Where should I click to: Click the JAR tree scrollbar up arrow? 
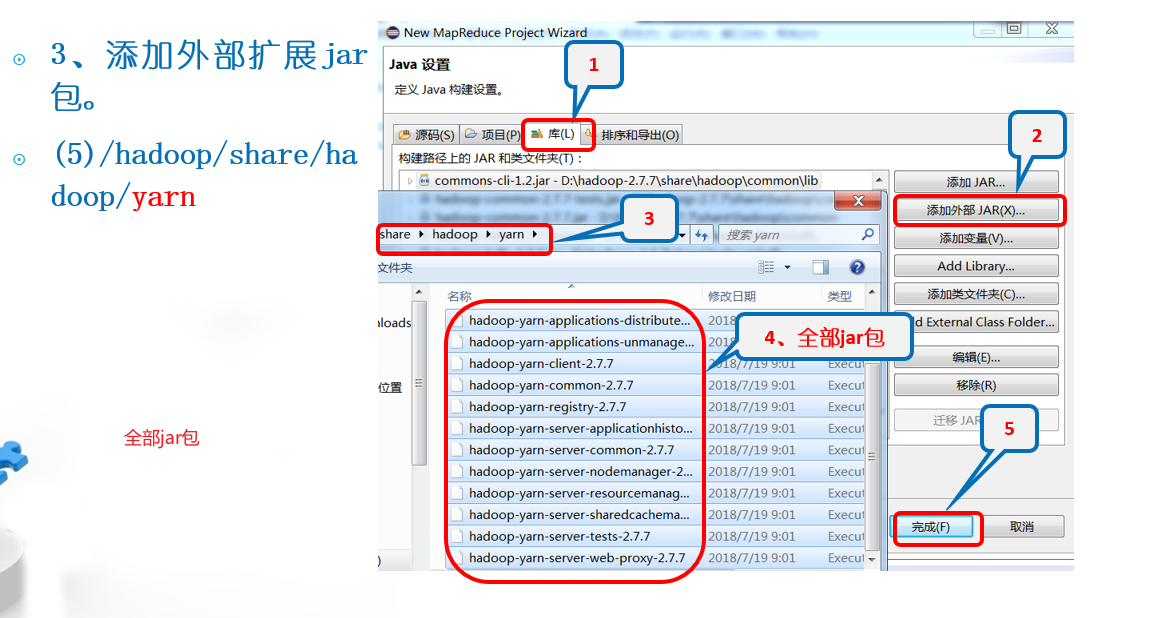(x=879, y=180)
